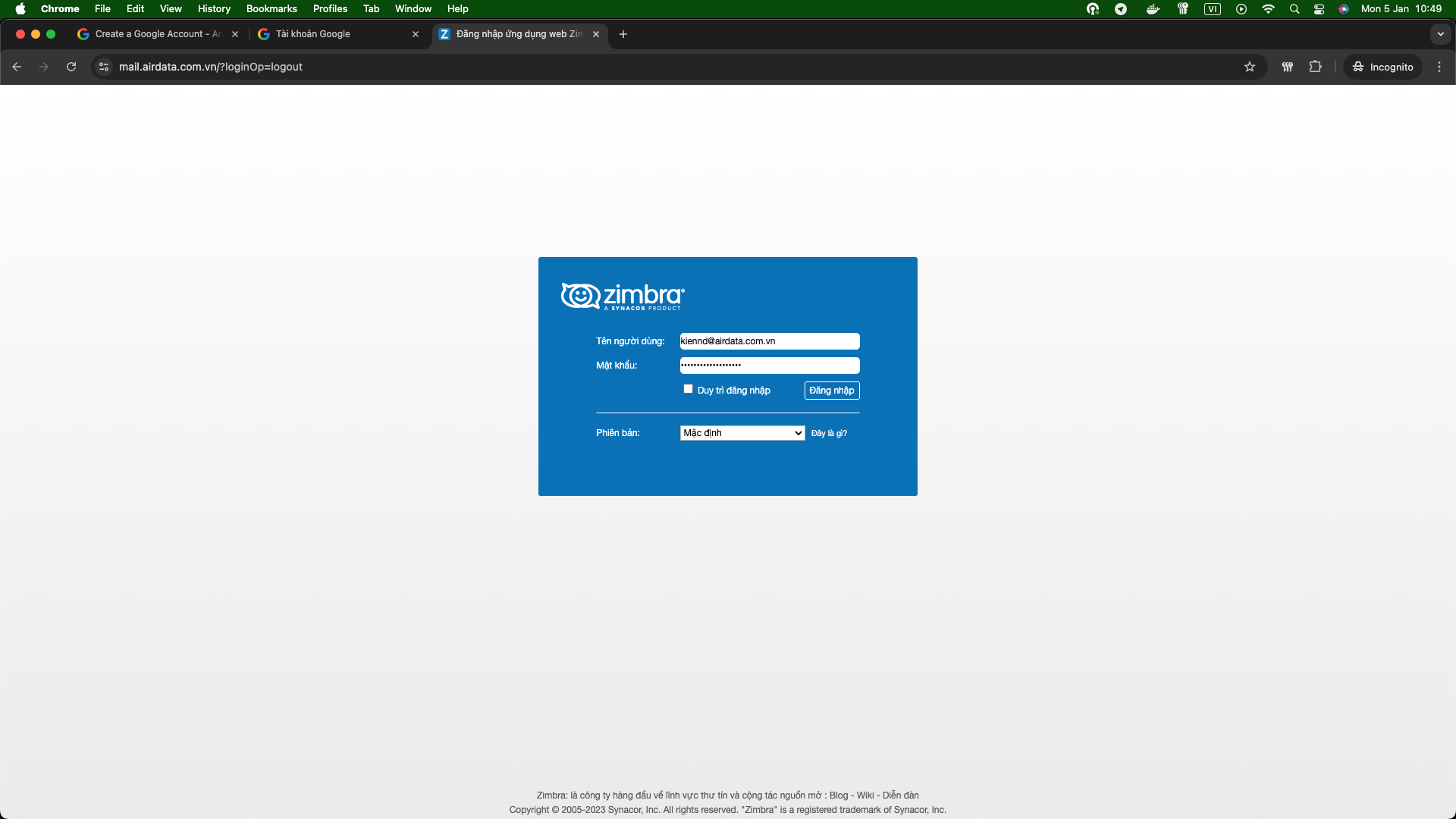The height and width of the screenshot is (819, 1456).
Task: Open macOS Spotlight search icon
Action: tap(1294, 9)
